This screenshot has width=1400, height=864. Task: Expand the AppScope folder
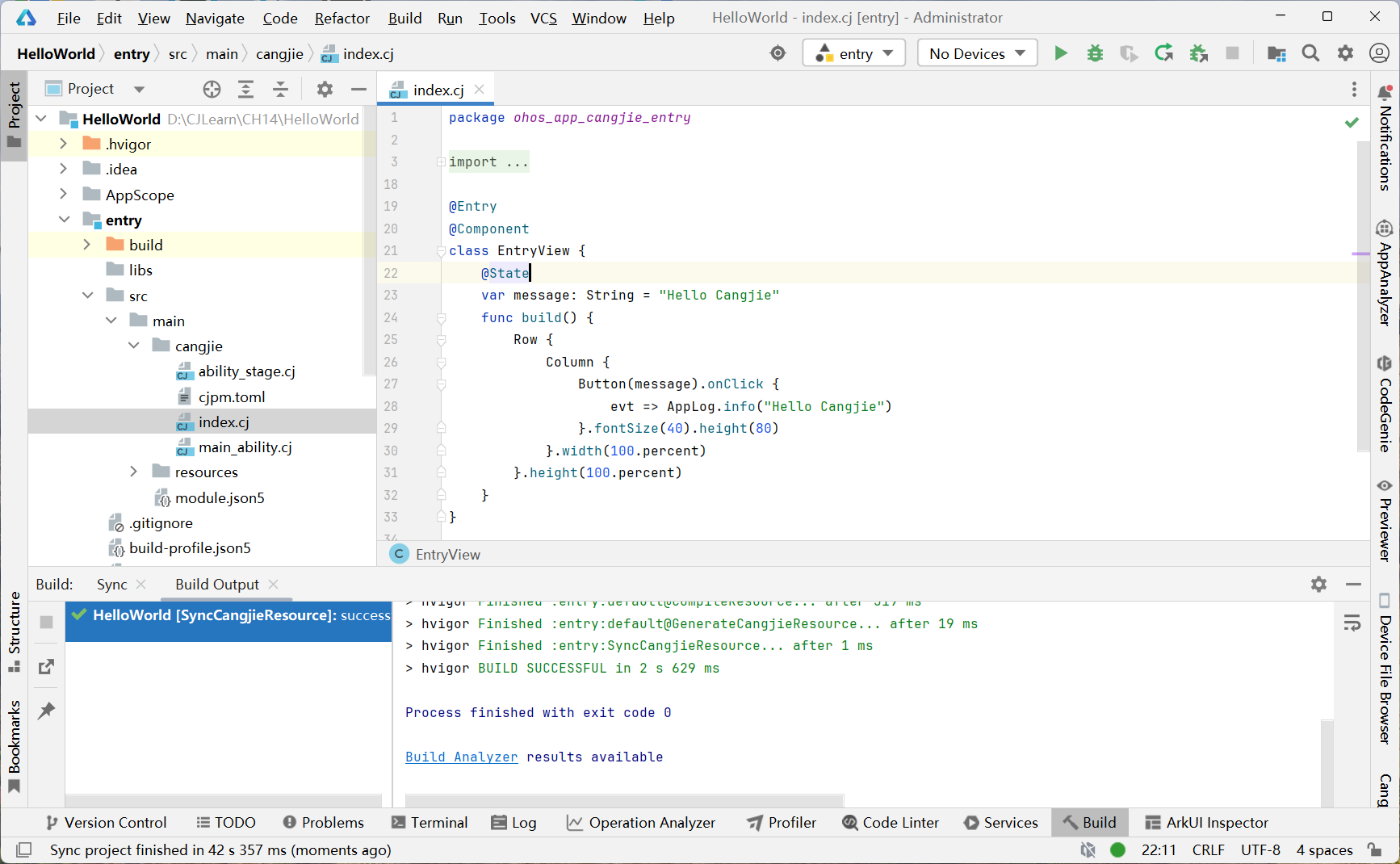coord(64,194)
